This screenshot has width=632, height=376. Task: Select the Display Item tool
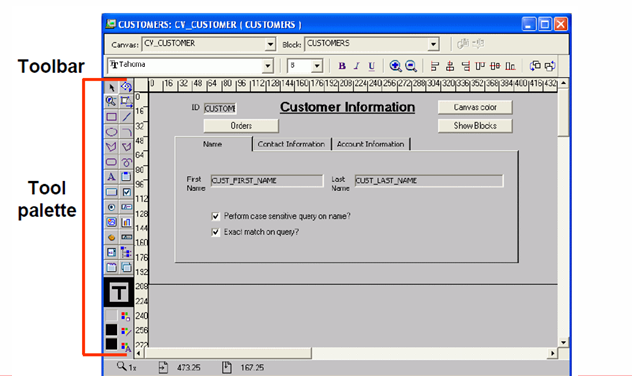click(x=126, y=237)
